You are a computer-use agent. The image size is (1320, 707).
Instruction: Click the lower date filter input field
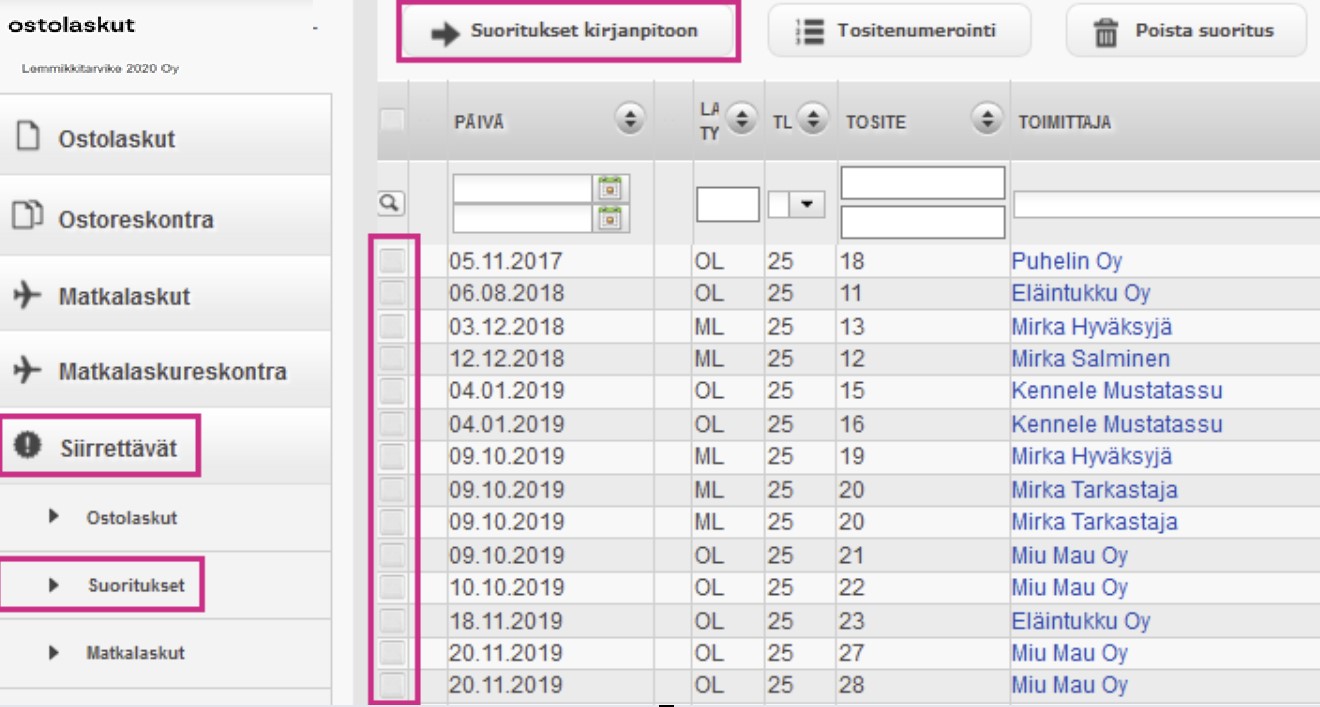coord(524,218)
